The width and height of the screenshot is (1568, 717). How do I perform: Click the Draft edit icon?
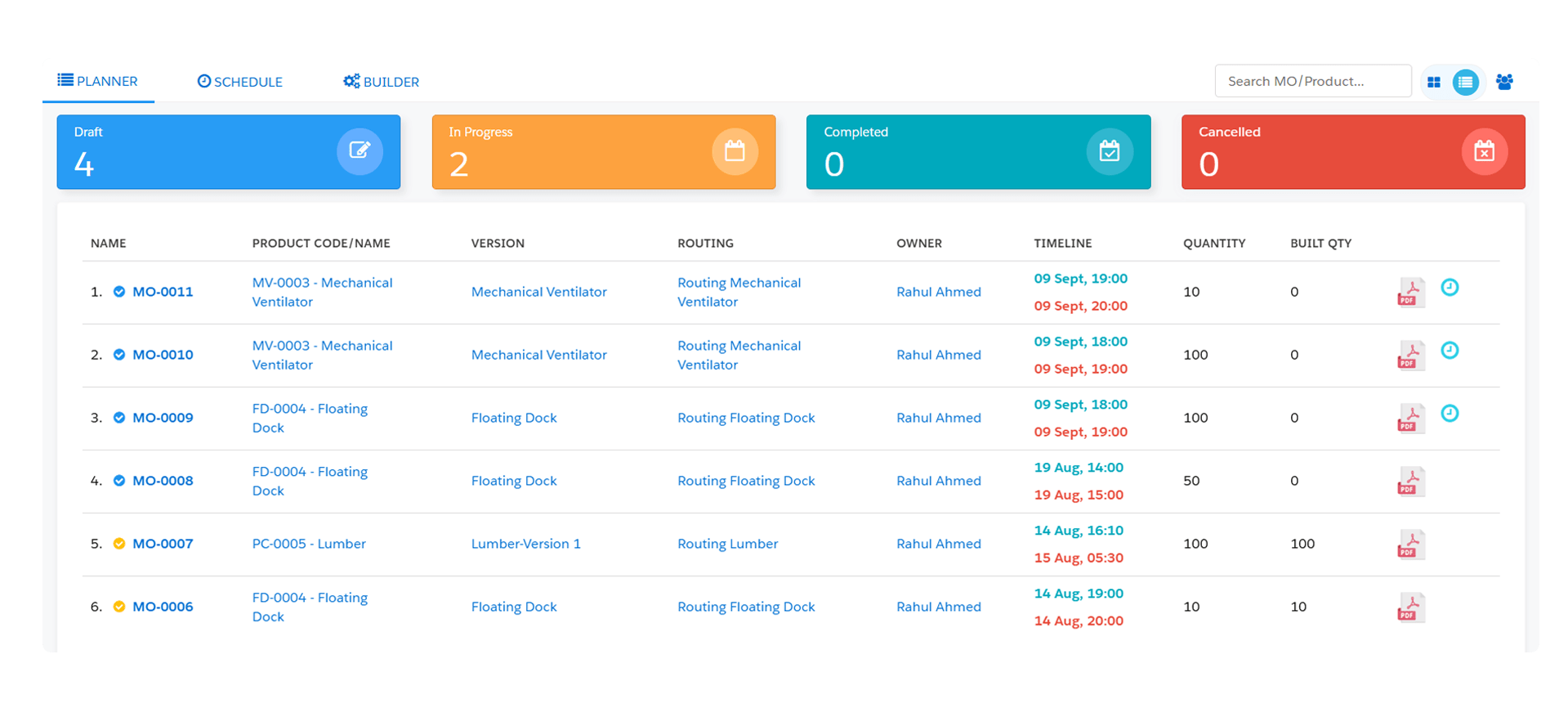coord(360,151)
